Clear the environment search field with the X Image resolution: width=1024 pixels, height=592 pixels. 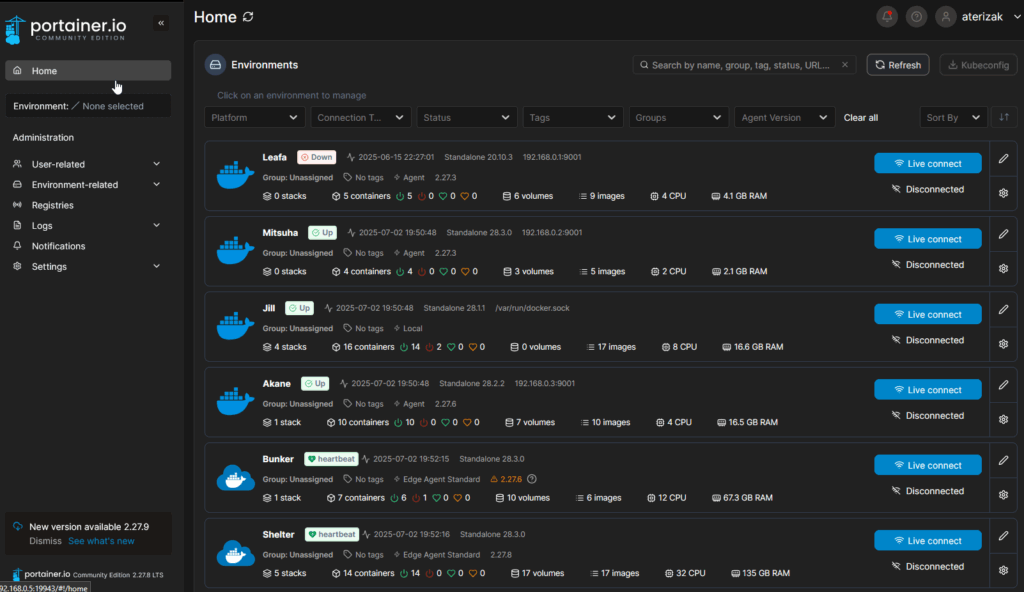point(845,65)
